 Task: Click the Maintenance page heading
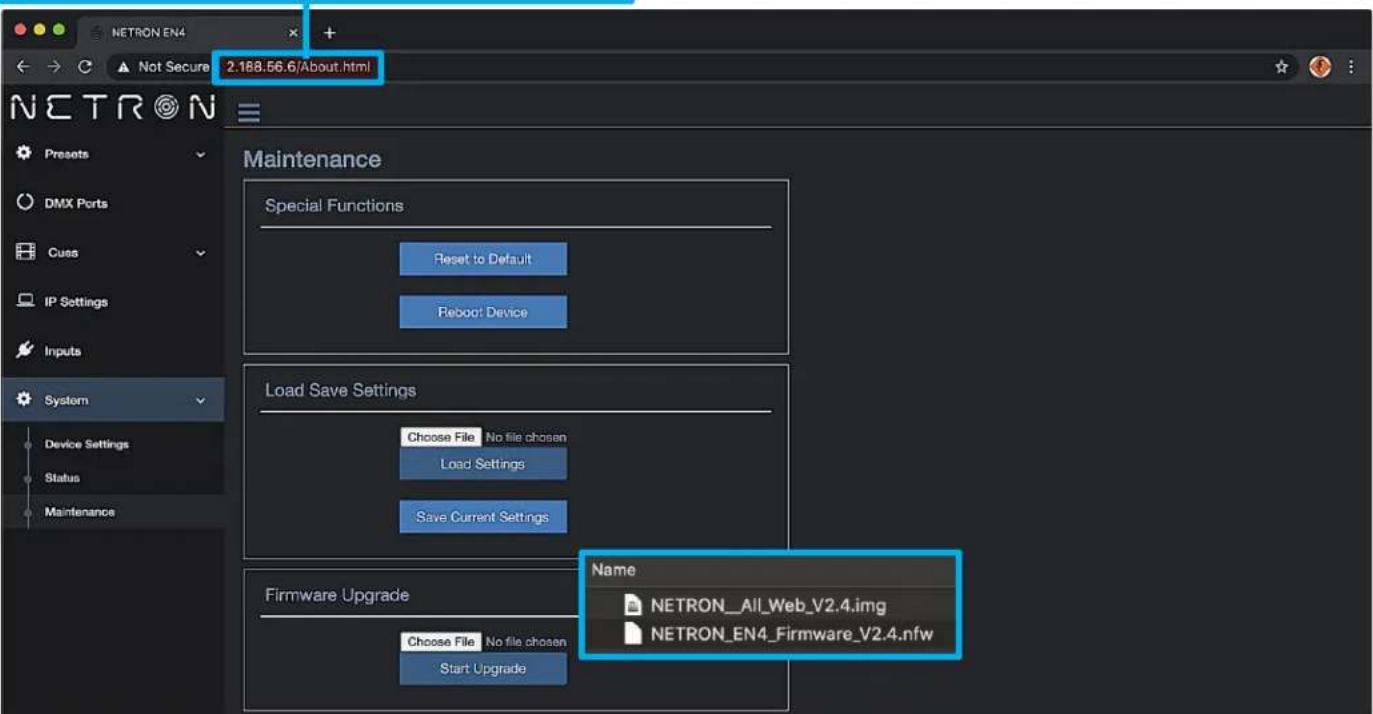pos(312,159)
